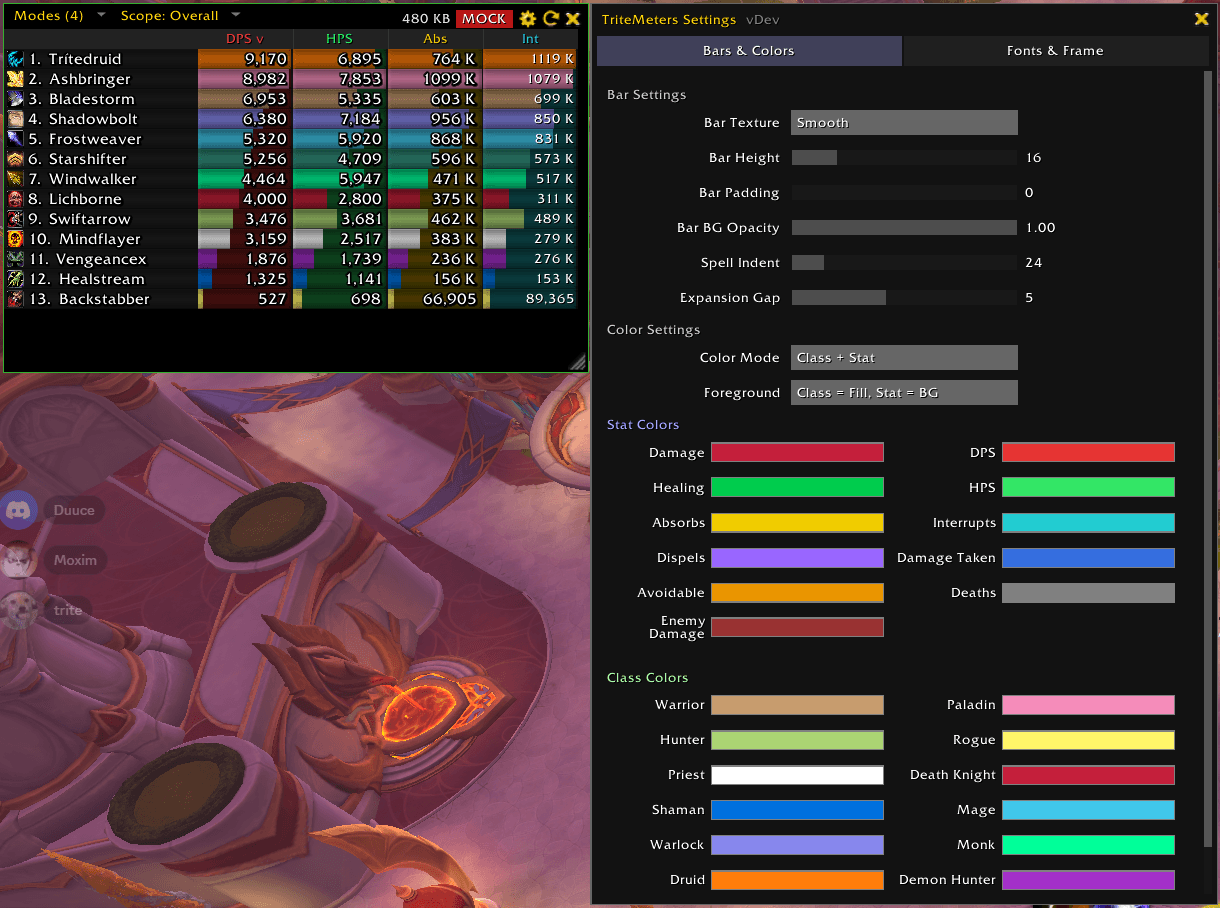Click the class icon beside Starshifter

click(15, 159)
